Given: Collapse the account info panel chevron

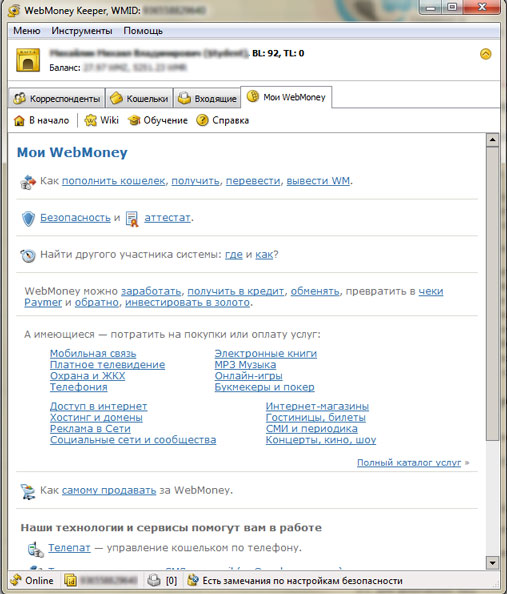Looking at the screenshot, I should (485, 54).
